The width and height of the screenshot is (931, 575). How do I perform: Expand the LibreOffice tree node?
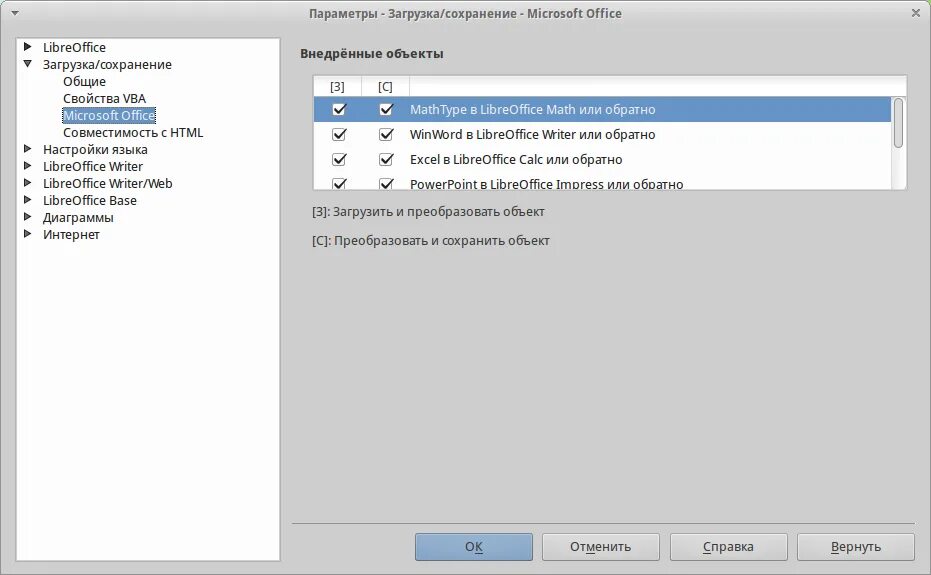(27, 46)
